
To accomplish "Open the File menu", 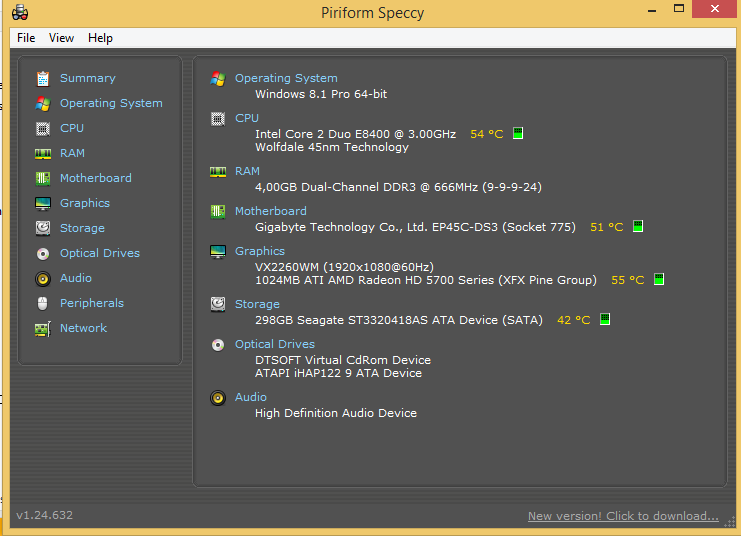I will 26,38.
